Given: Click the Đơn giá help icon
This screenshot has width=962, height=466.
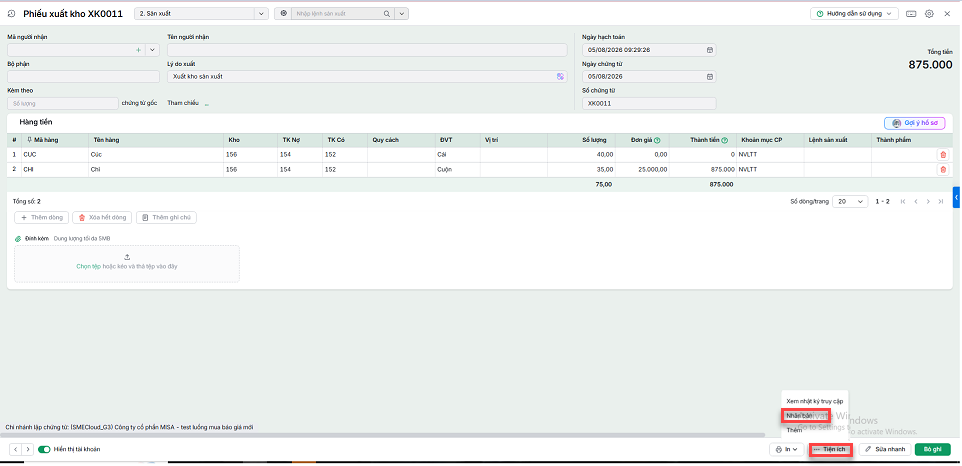Looking at the screenshot, I should click(657, 140).
